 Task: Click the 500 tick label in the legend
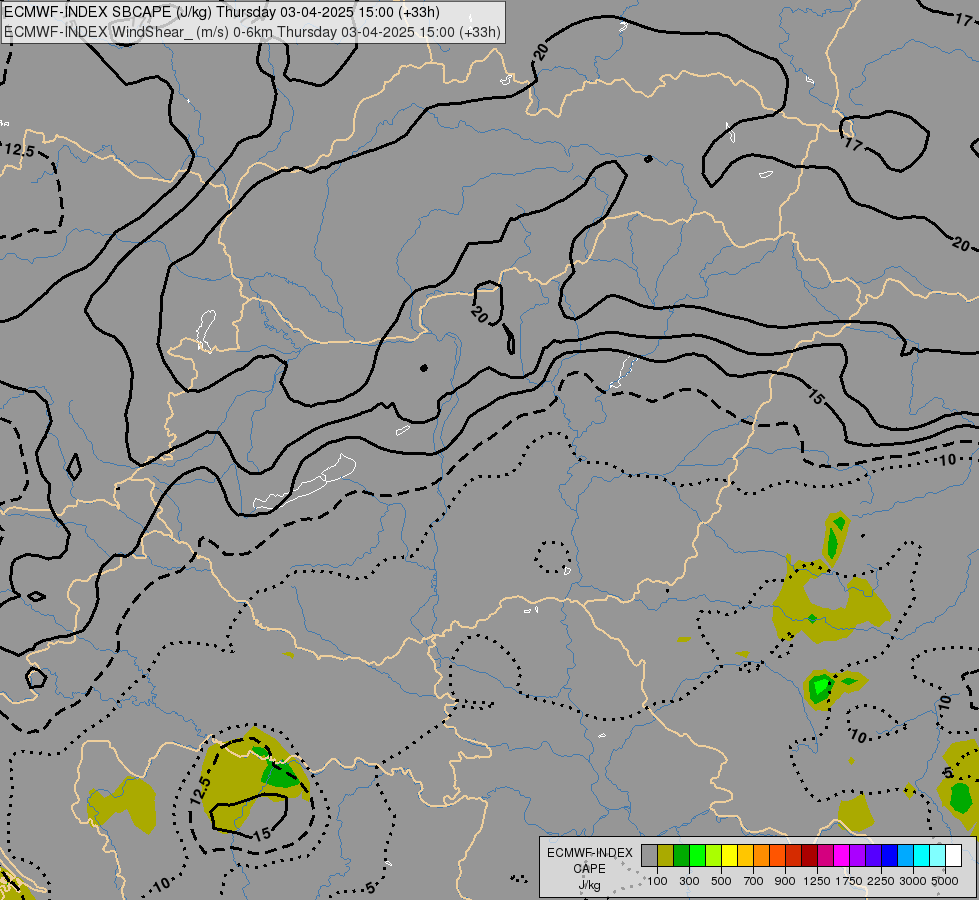tap(721, 881)
